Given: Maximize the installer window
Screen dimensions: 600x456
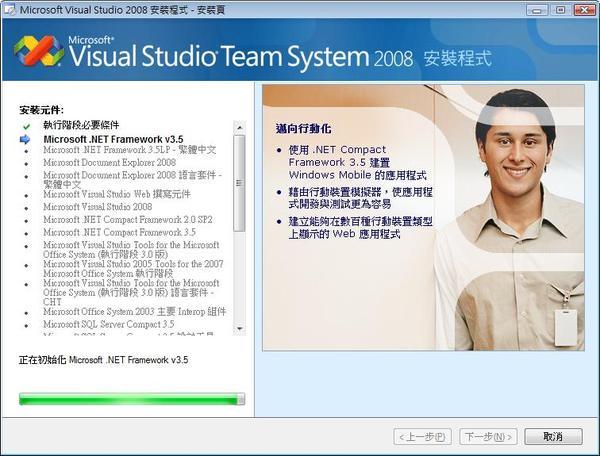Looking at the screenshot, I should pyautogui.click(x=560, y=10).
